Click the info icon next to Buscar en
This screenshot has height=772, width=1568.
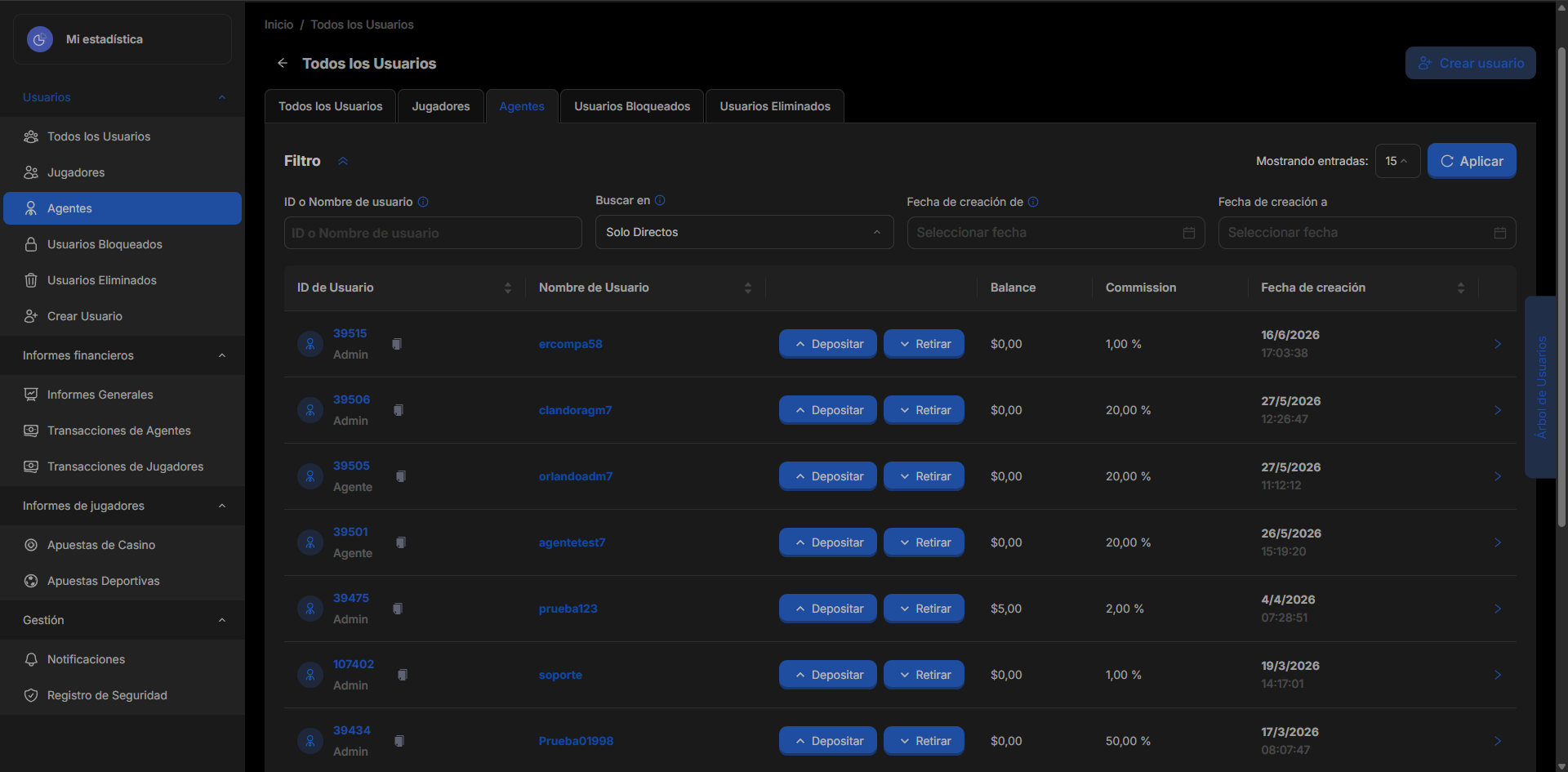point(660,200)
